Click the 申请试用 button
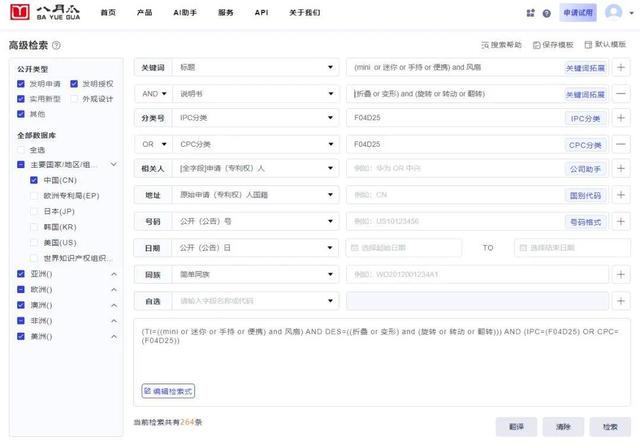Screen dimensions: 640x444 [x=578, y=13]
